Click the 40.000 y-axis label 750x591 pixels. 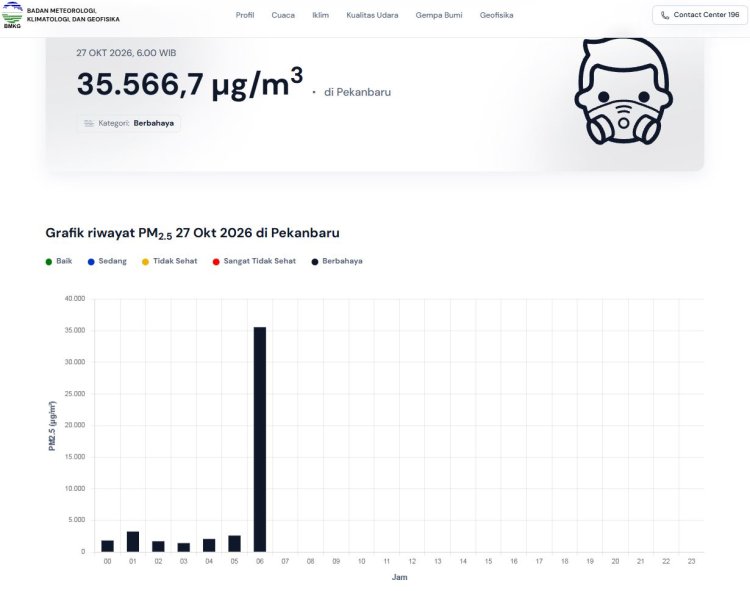pyautogui.click(x=75, y=298)
